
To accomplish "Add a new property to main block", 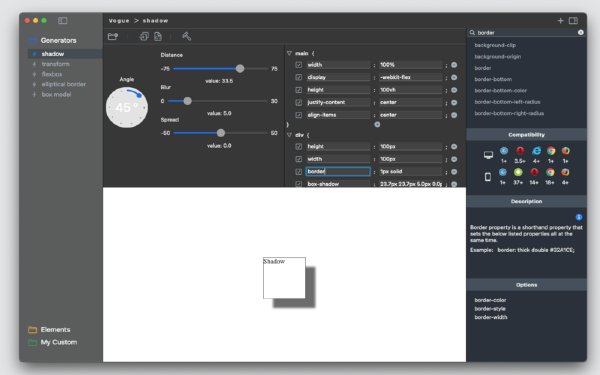I will click(377, 124).
